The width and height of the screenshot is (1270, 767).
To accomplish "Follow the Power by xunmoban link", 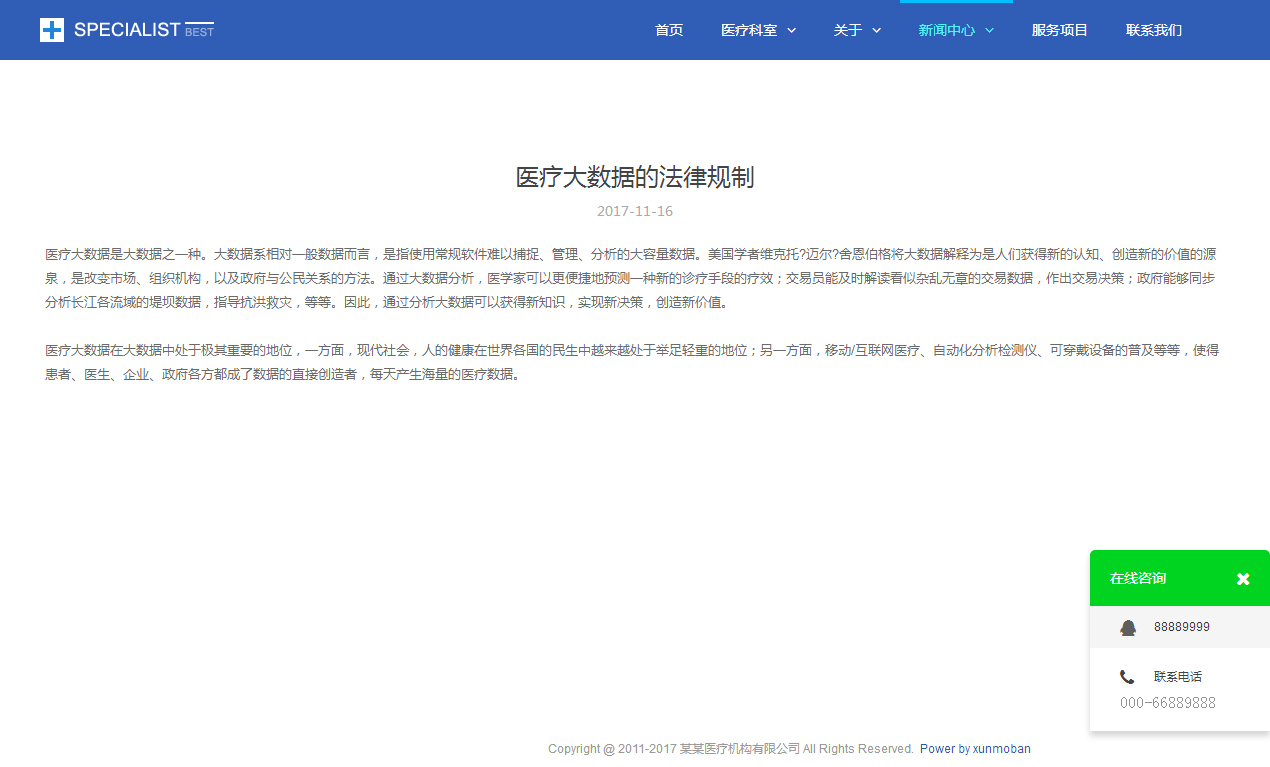I will [975, 749].
